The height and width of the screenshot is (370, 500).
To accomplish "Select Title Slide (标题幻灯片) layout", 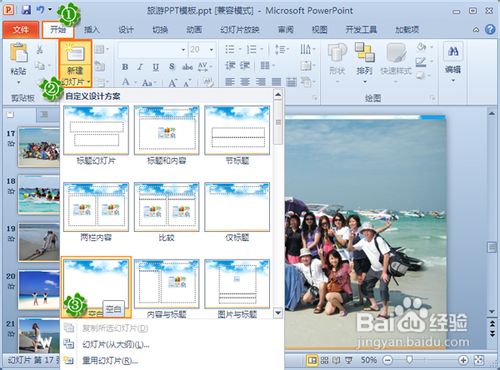I will pyautogui.click(x=96, y=135).
